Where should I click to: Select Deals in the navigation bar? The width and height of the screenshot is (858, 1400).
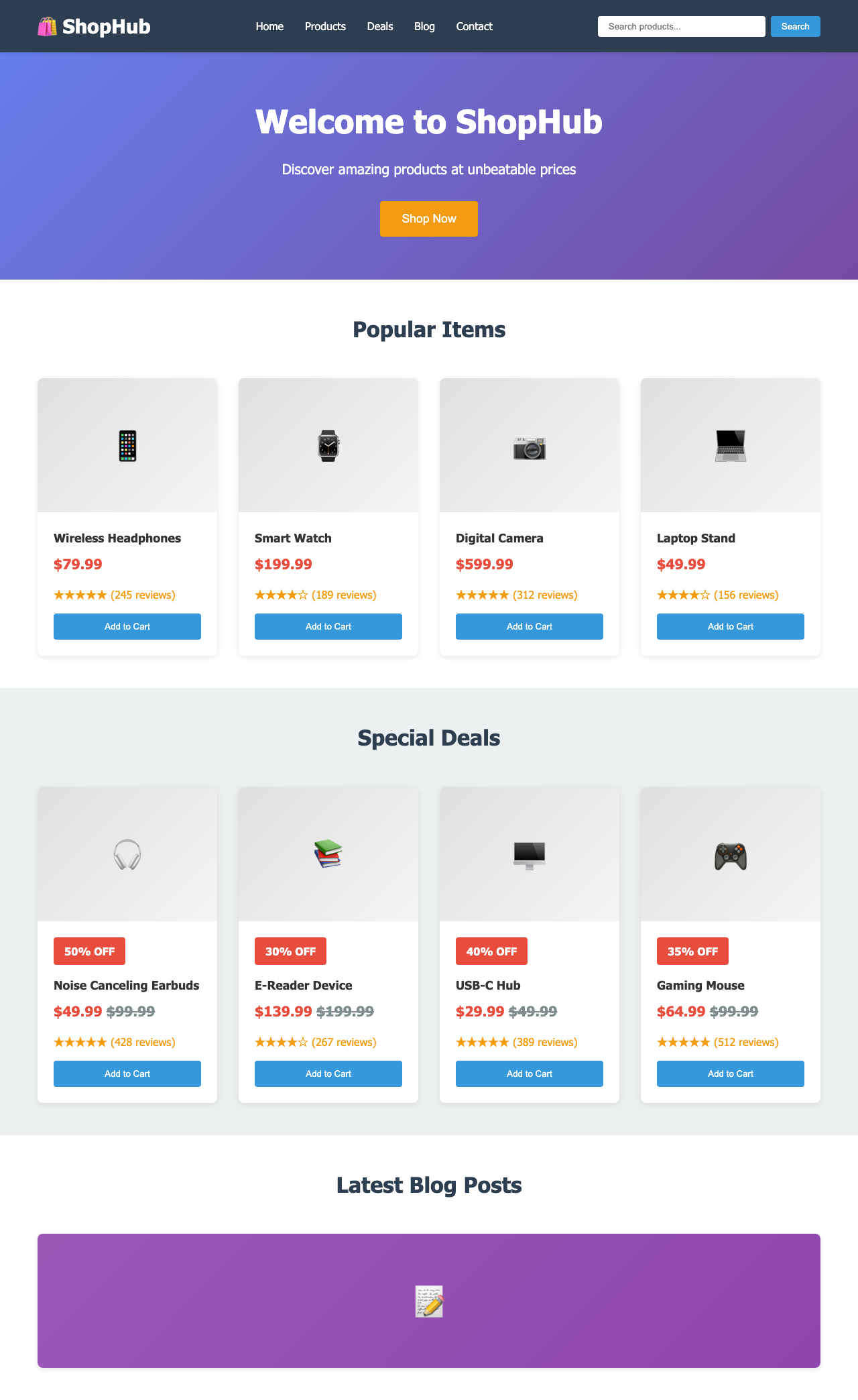[380, 26]
